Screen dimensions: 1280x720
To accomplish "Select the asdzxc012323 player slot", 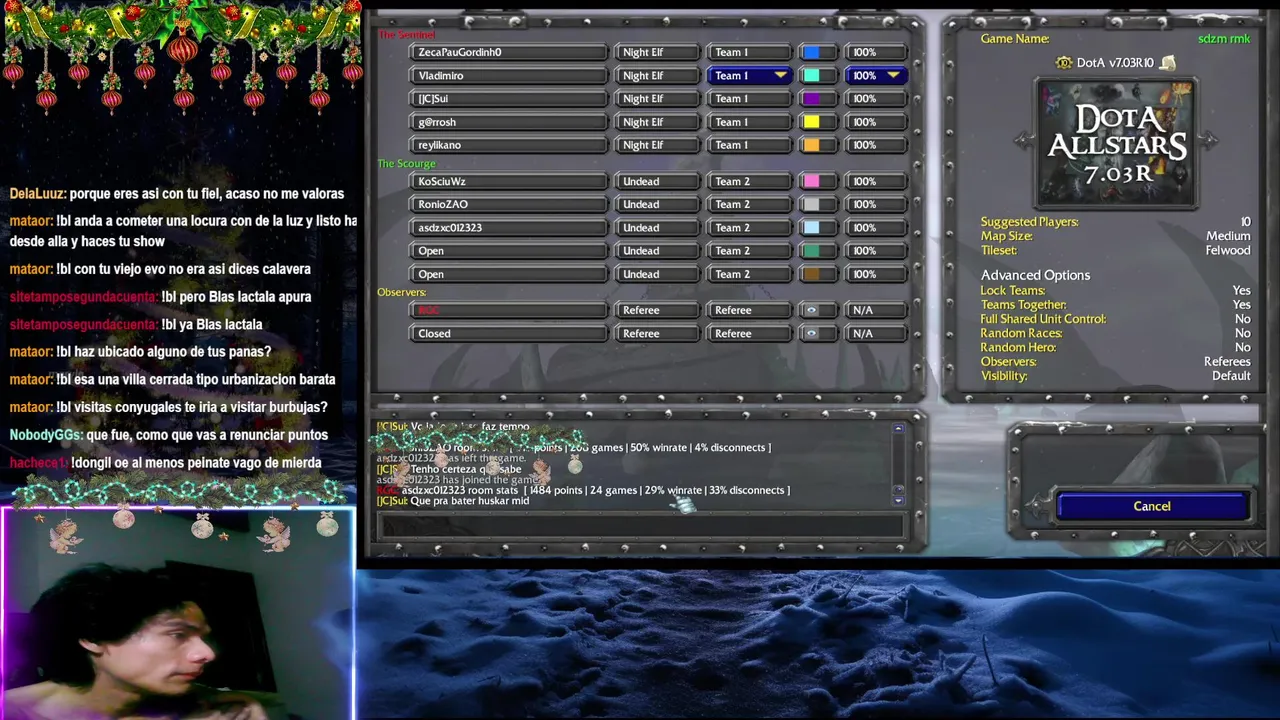I will click(509, 227).
